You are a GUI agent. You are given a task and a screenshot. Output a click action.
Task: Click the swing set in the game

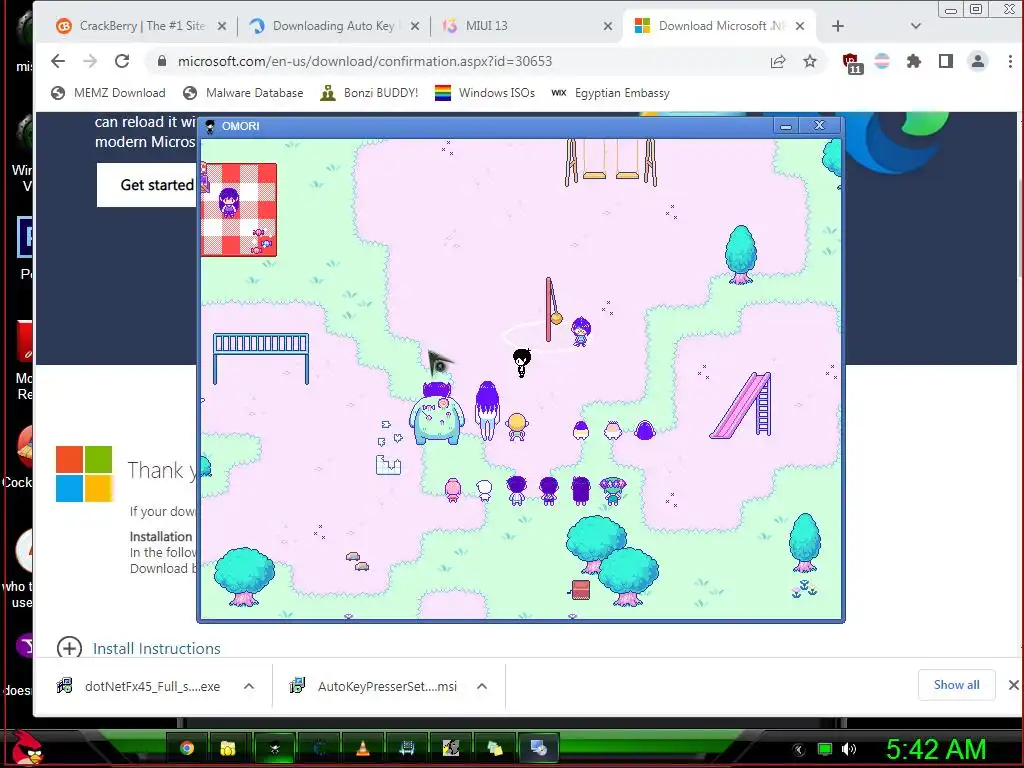(610, 162)
